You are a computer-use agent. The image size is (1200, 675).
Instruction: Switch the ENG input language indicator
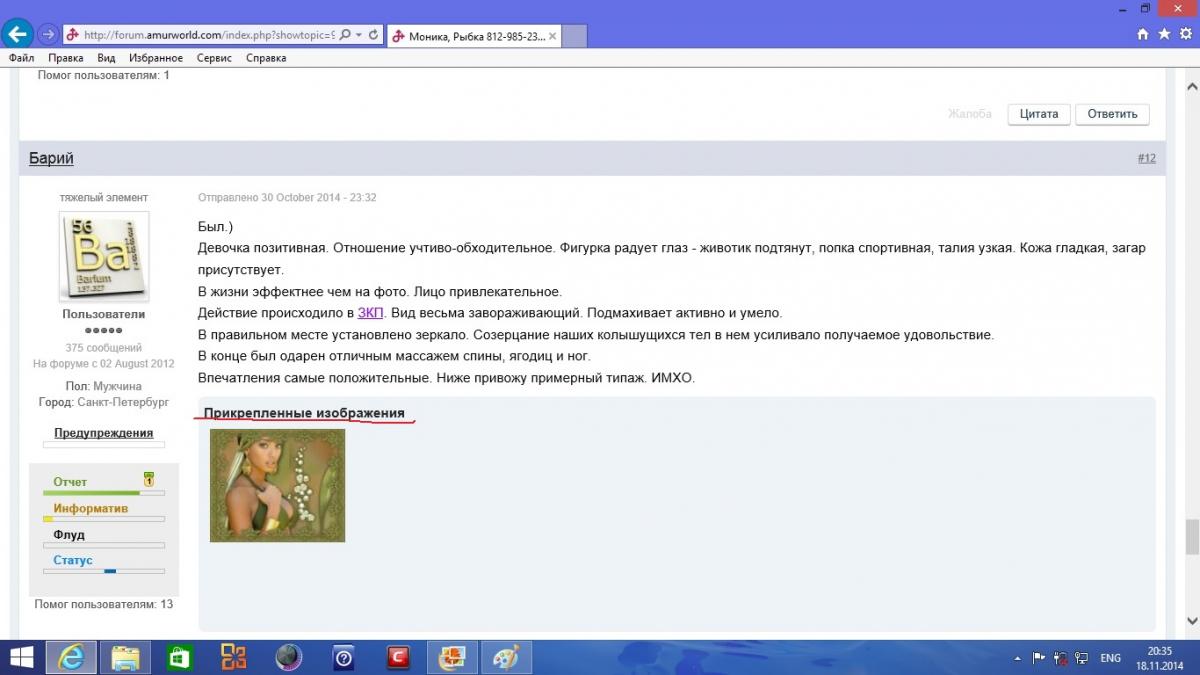1110,658
